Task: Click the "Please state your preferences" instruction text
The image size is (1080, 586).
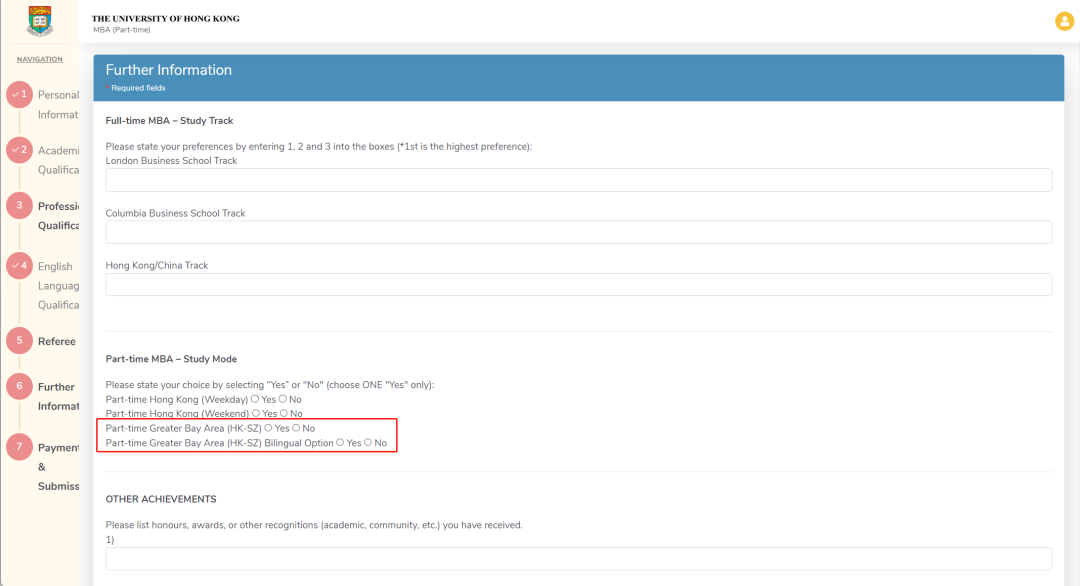Action: pyautogui.click(x=319, y=147)
